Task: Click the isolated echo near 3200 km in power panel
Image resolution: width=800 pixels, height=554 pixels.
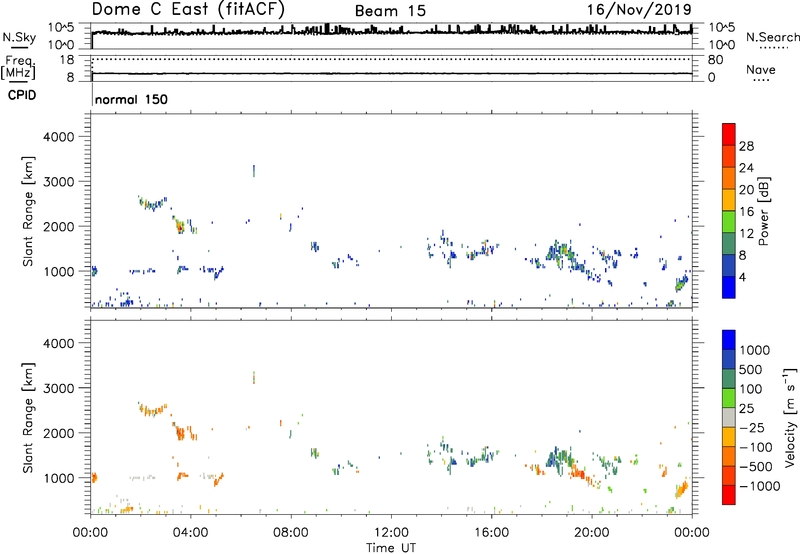Action: point(254,170)
